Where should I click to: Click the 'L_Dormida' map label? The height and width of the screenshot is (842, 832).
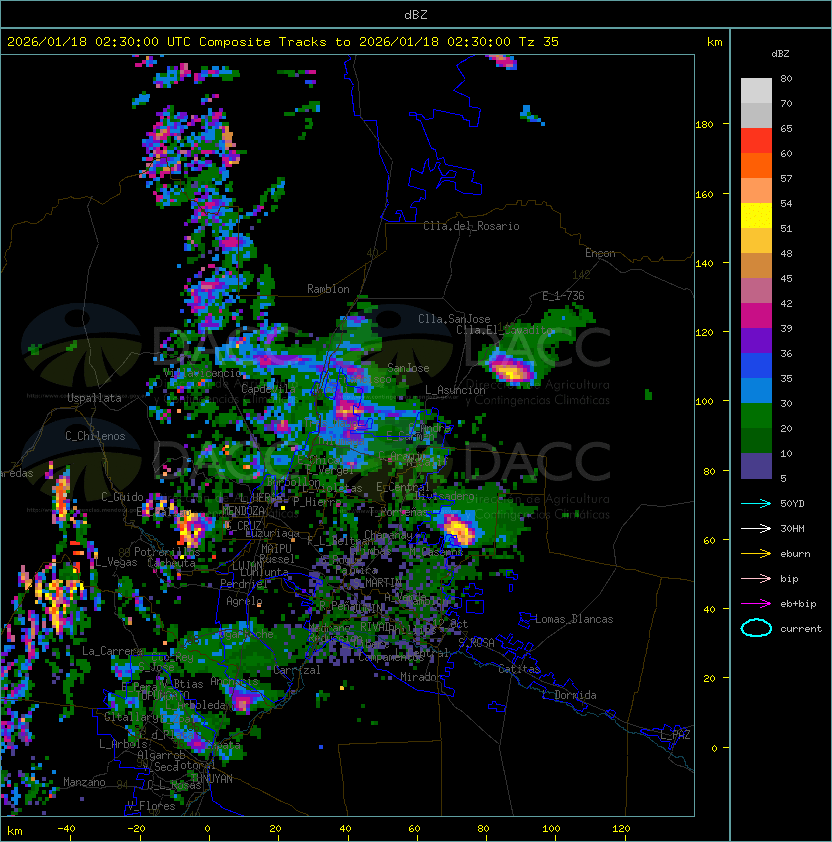pos(569,695)
